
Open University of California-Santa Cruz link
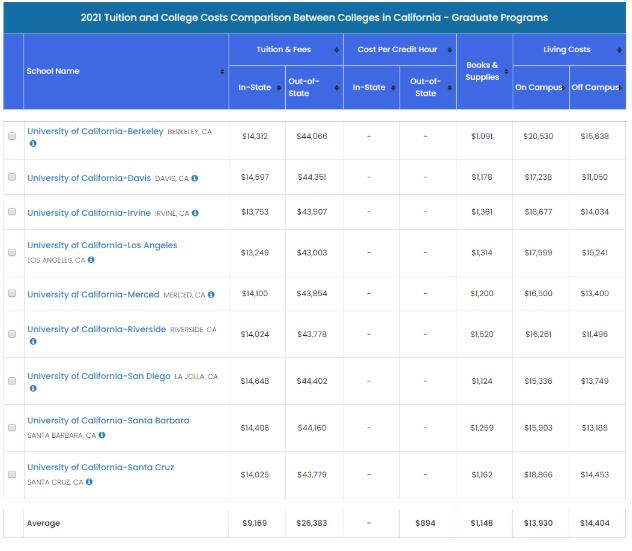pyautogui.click(x=100, y=467)
